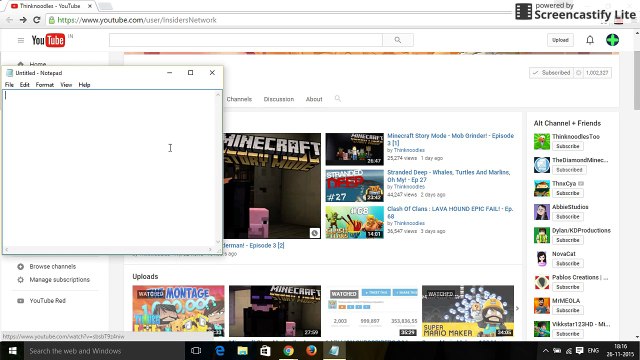Search within the channel using magnifier icon
This screenshot has height=360, width=640.
click(338, 99)
